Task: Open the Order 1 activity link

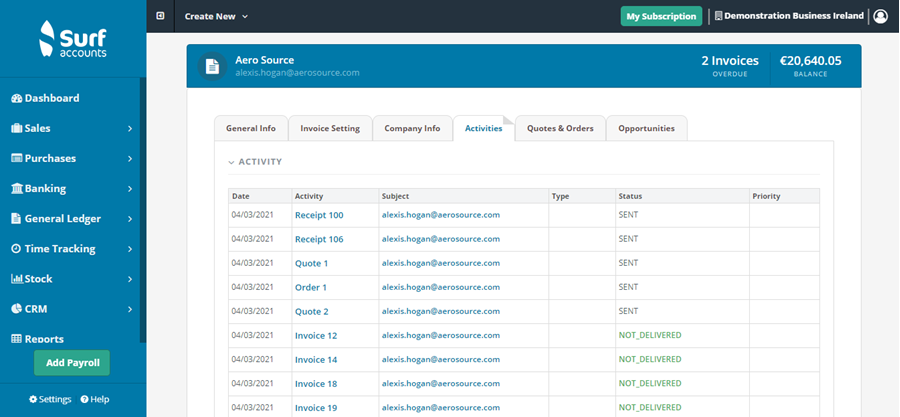Action: click(x=311, y=287)
